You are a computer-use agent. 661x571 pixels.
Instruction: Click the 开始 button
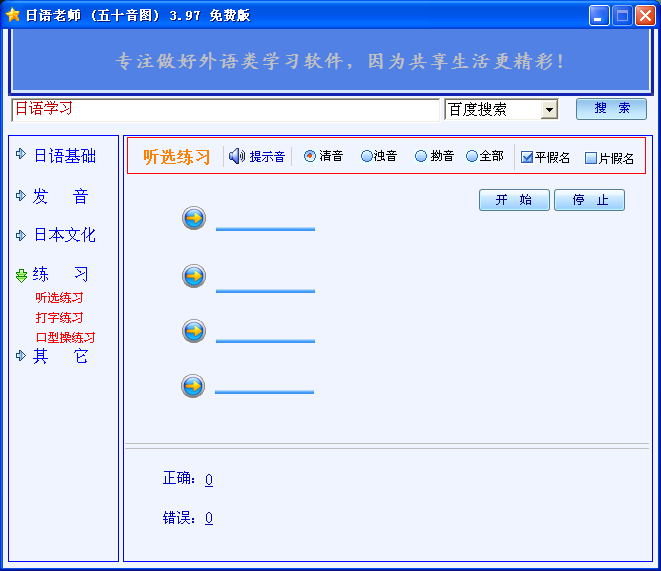pyautogui.click(x=514, y=200)
